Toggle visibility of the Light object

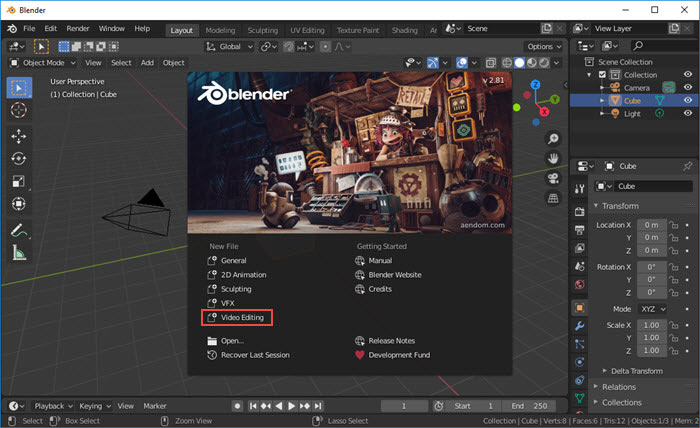click(687, 113)
